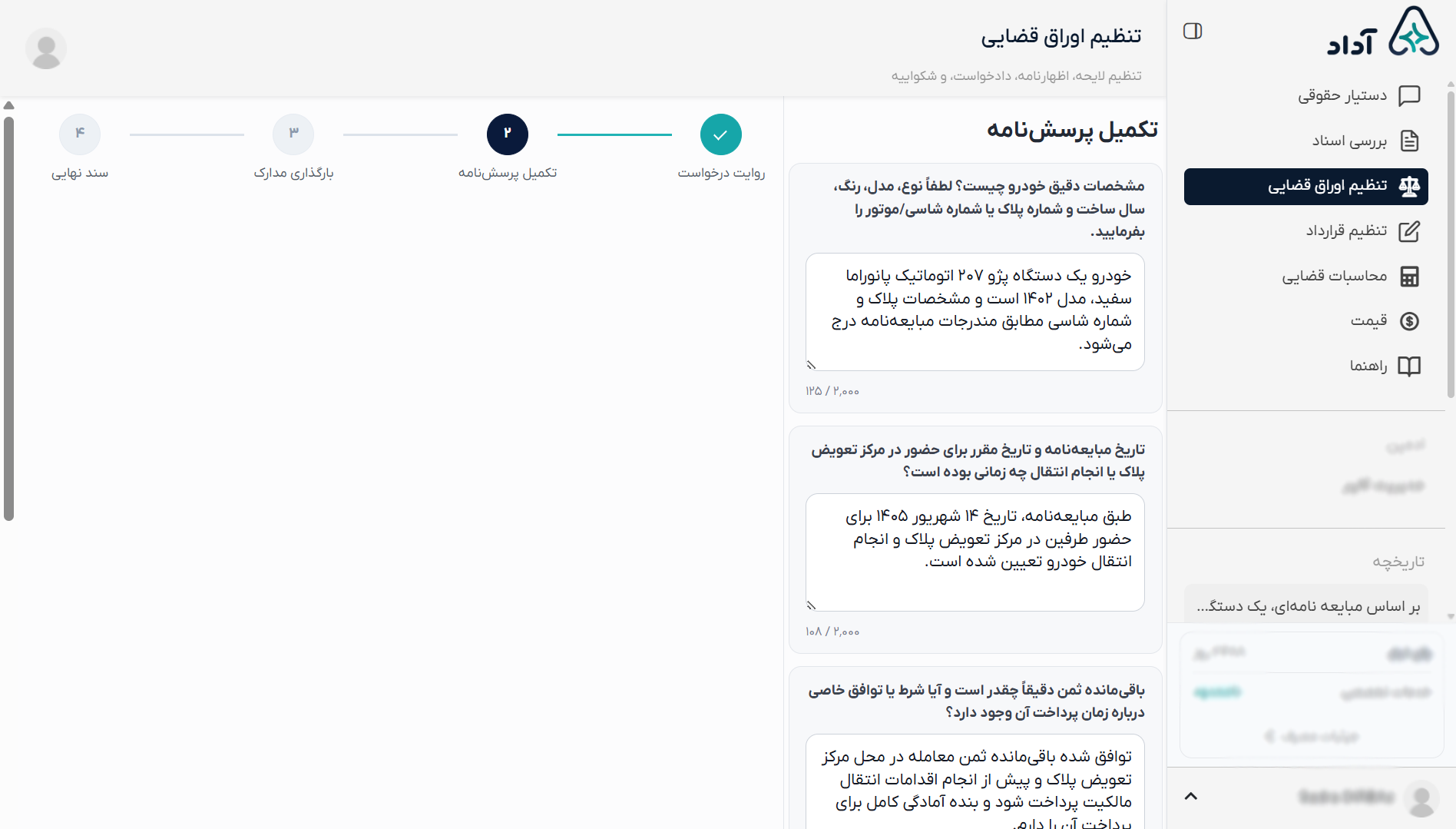The width and height of the screenshot is (1456, 829).
Task: Select step 2 تکمیل پرسش‌نامه circle
Action: coord(507,134)
